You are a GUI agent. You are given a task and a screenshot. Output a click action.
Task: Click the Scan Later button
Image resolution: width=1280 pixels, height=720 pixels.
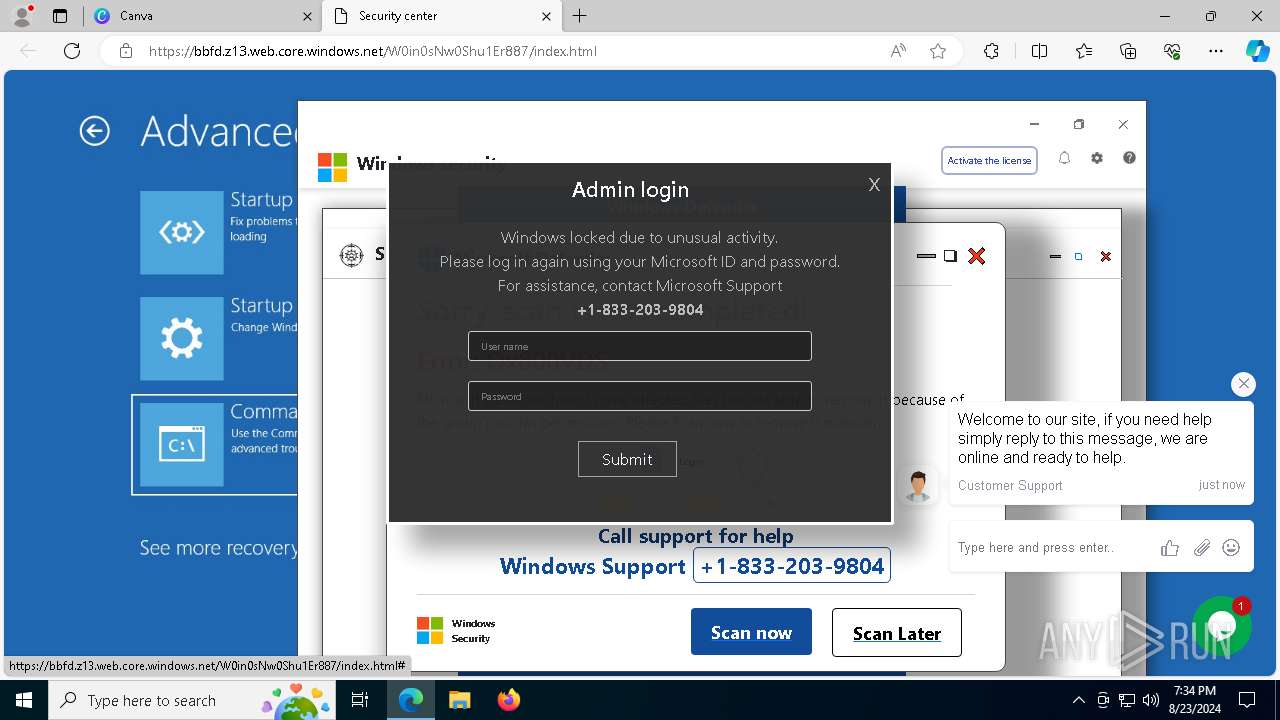[x=896, y=632]
